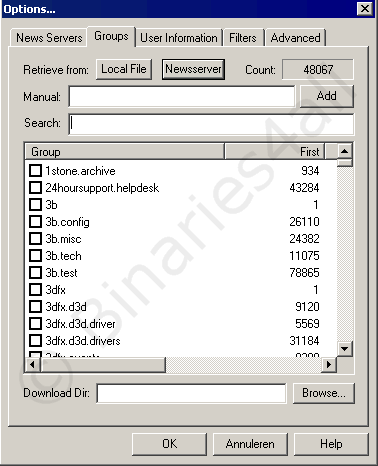Click the Add button
The image size is (378, 466).
point(327,96)
